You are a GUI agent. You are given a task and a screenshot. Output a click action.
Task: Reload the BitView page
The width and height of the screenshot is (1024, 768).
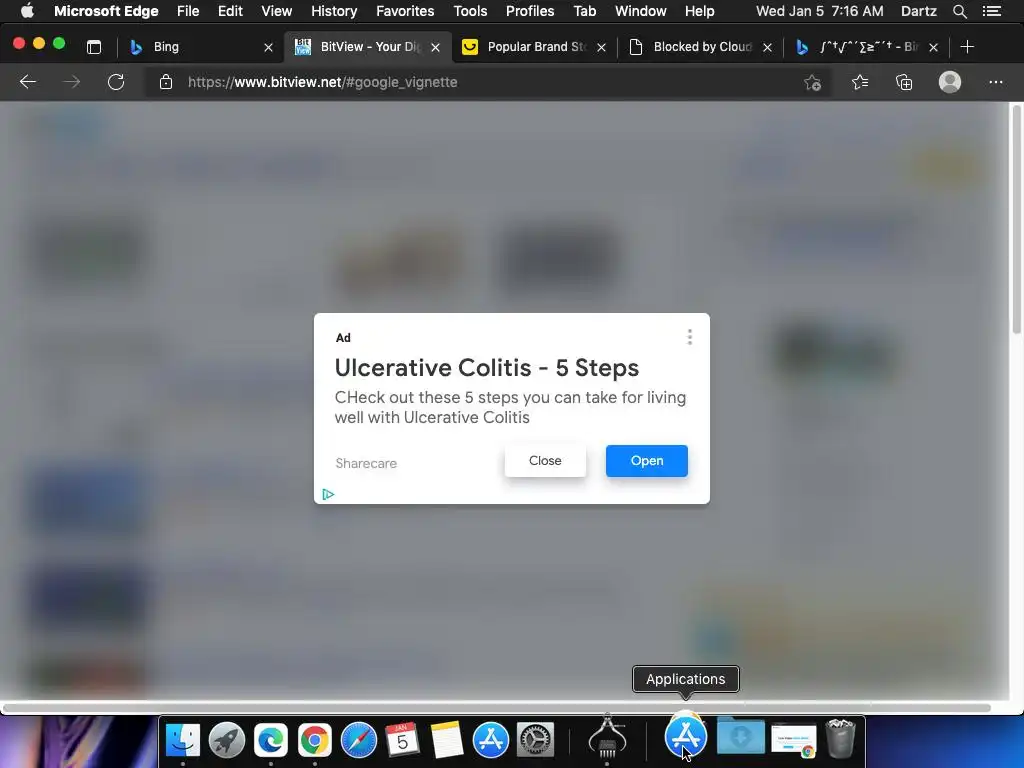click(116, 82)
